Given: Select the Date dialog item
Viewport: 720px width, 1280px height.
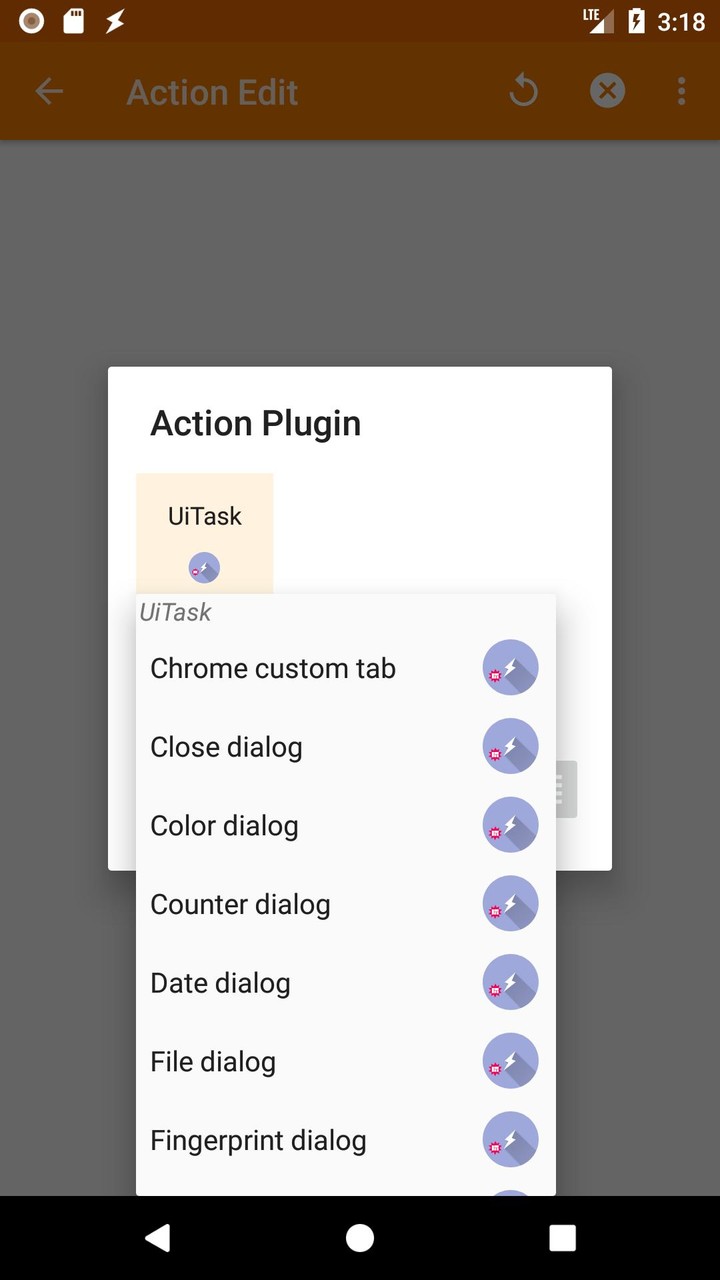Looking at the screenshot, I should click(220, 983).
